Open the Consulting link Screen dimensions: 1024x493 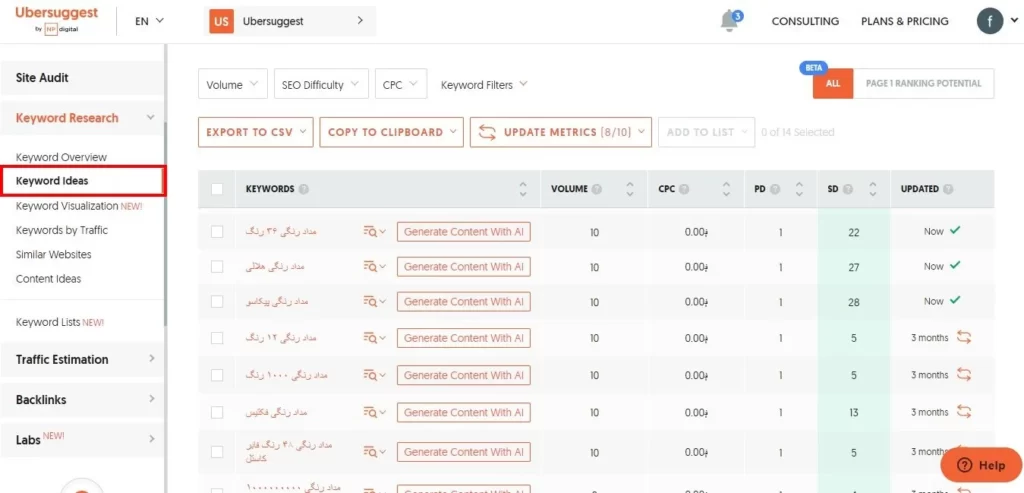805,21
